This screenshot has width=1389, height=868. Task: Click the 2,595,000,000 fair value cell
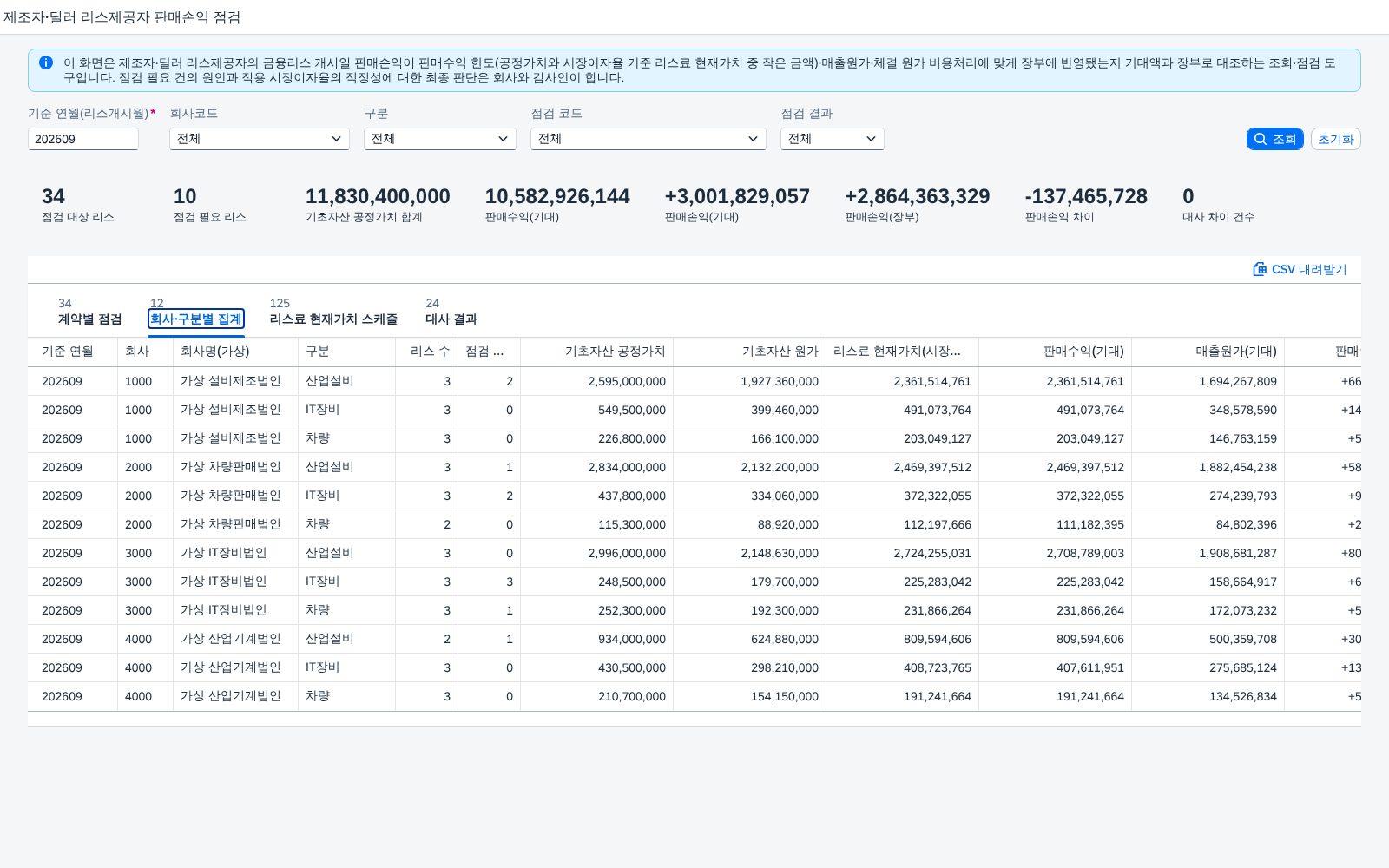(627, 381)
